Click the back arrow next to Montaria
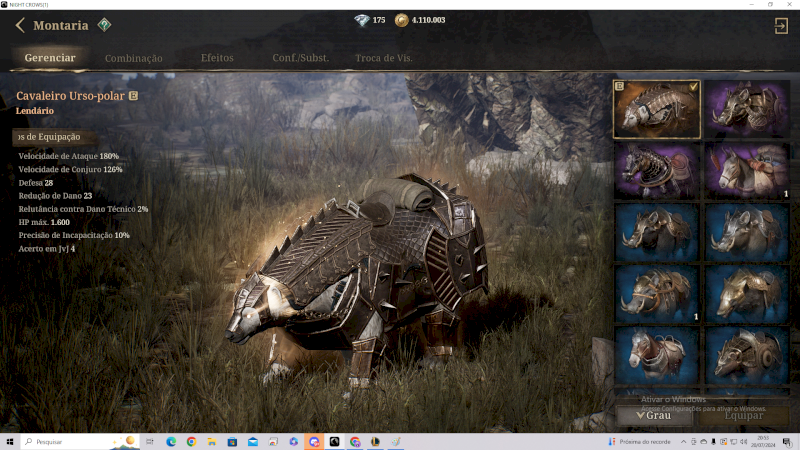The height and width of the screenshot is (450, 800). tap(20, 25)
